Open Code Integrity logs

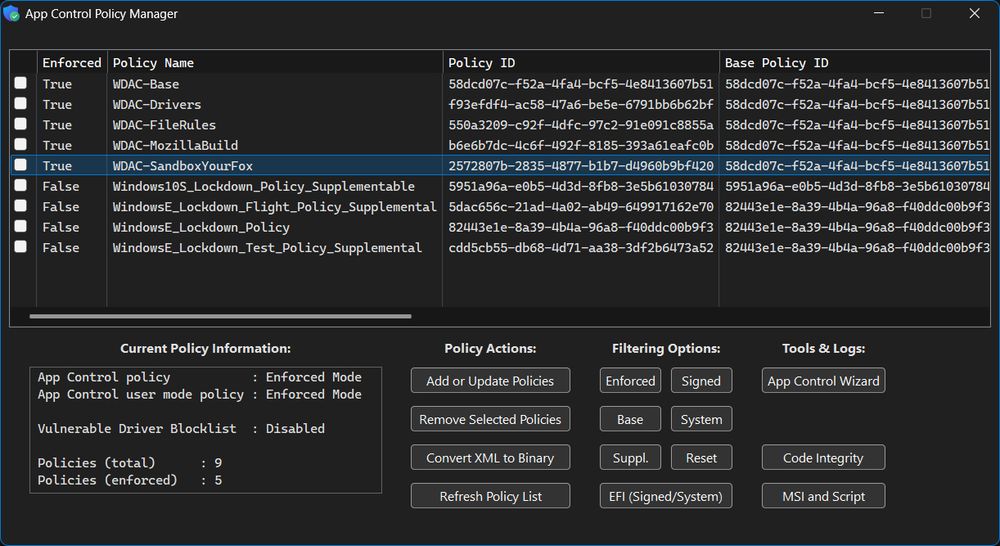coord(823,458)
